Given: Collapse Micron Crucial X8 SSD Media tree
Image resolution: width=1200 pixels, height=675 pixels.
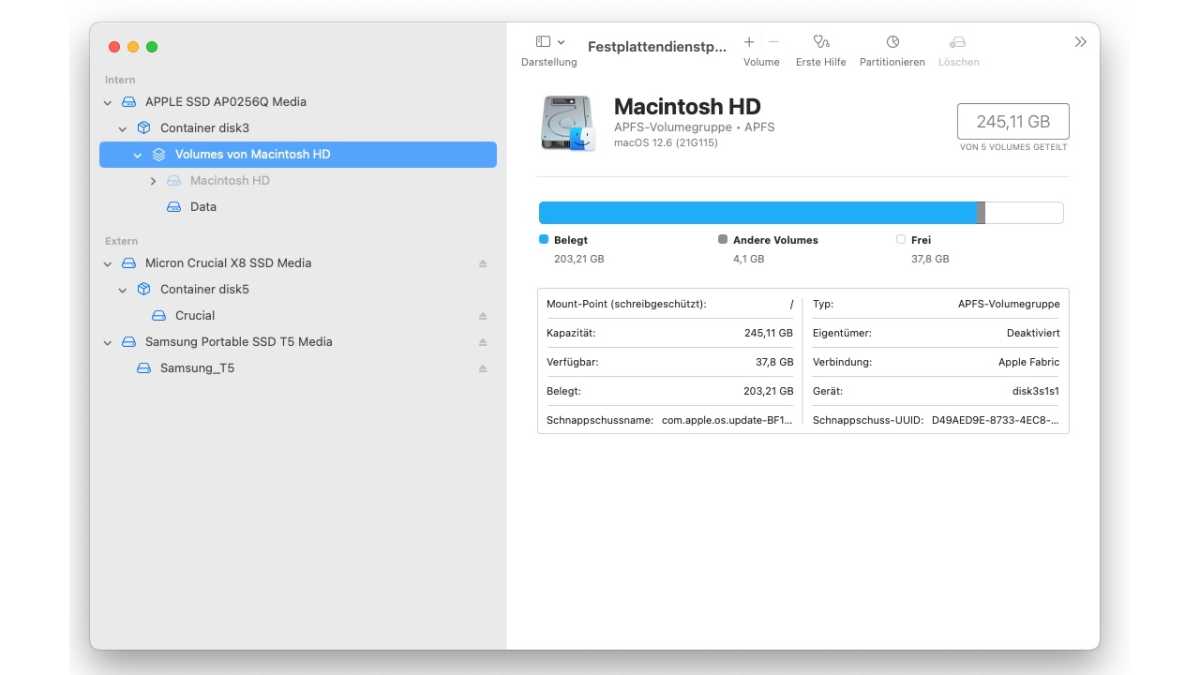Looking at the screenshot, I should pyautogui.click(x=108, y=263).
